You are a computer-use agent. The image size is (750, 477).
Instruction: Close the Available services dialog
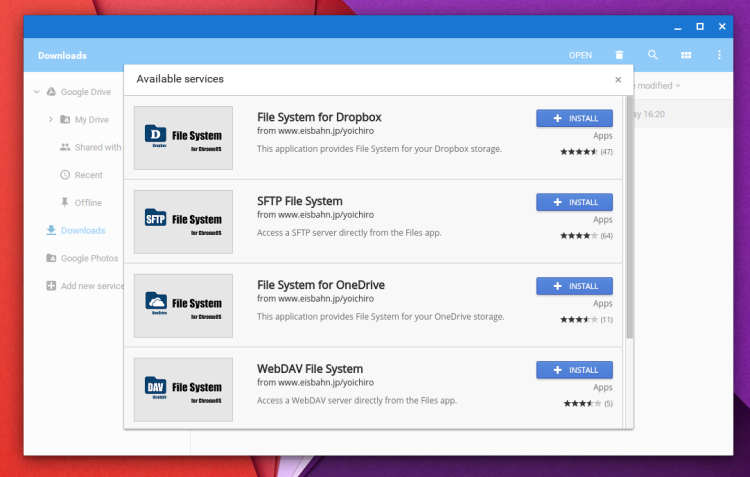618,79
